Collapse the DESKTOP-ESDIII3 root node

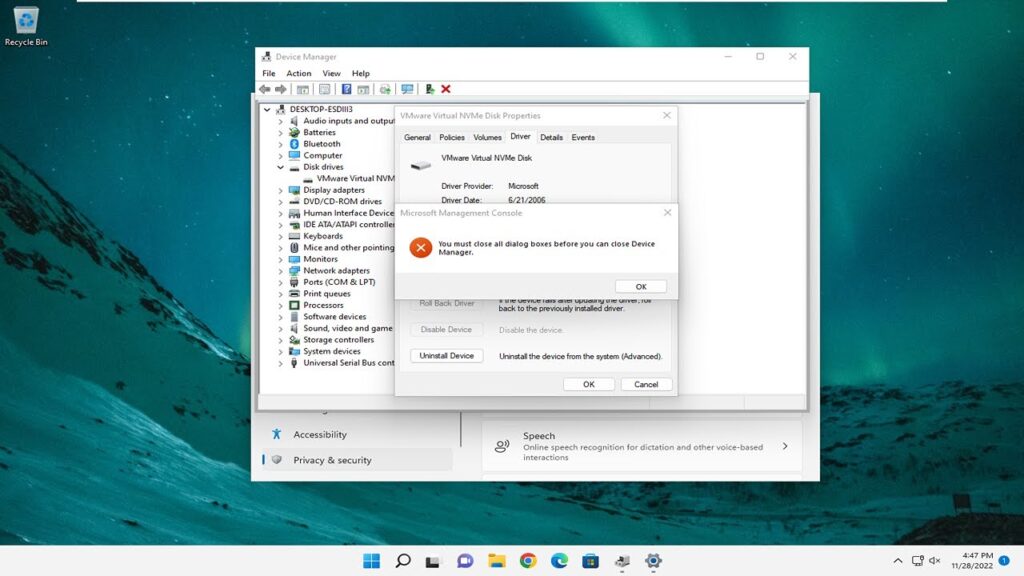click(267, 109)
